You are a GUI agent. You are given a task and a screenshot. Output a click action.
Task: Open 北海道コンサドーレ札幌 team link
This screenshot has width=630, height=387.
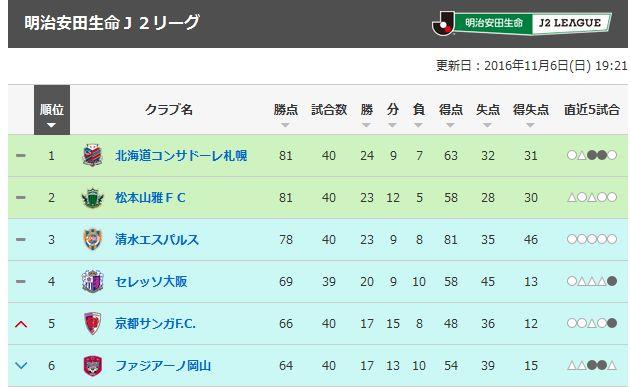pyautogui.click(x=181, y=156)
